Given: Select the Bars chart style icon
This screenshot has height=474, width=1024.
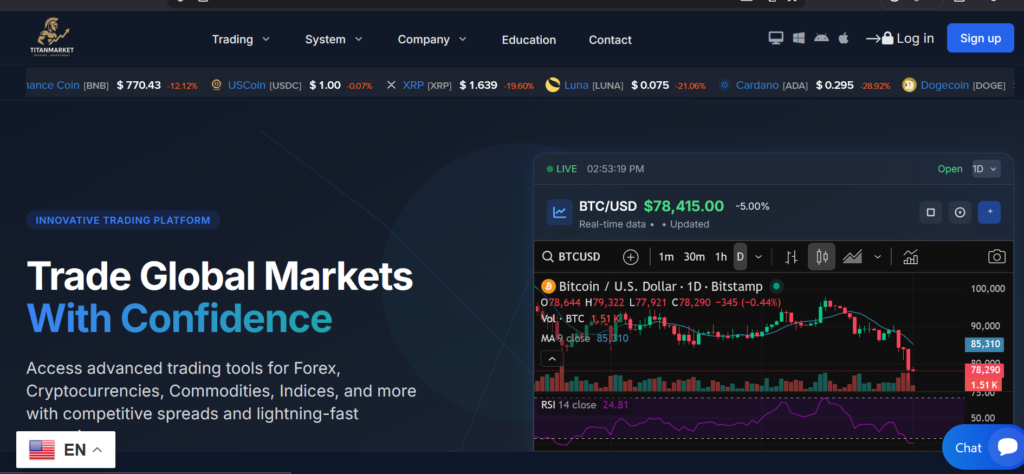Looking at the screenshot, I should pos(791,257).
